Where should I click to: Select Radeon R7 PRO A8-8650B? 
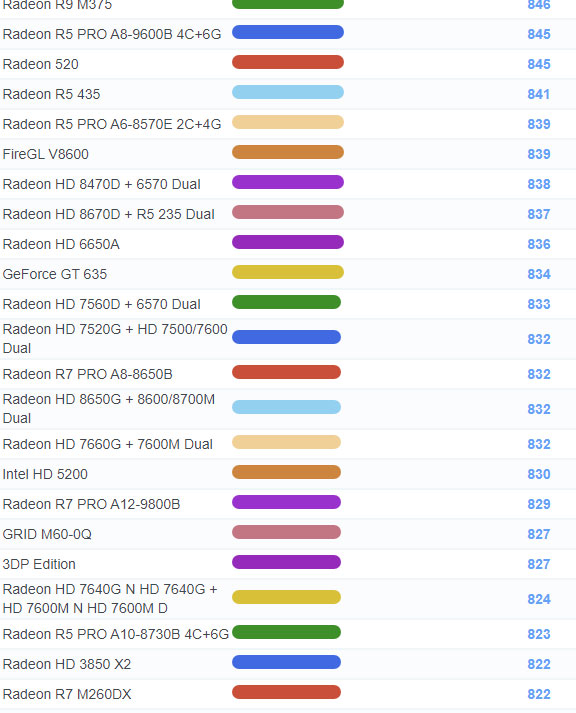(x=88, y=374)
